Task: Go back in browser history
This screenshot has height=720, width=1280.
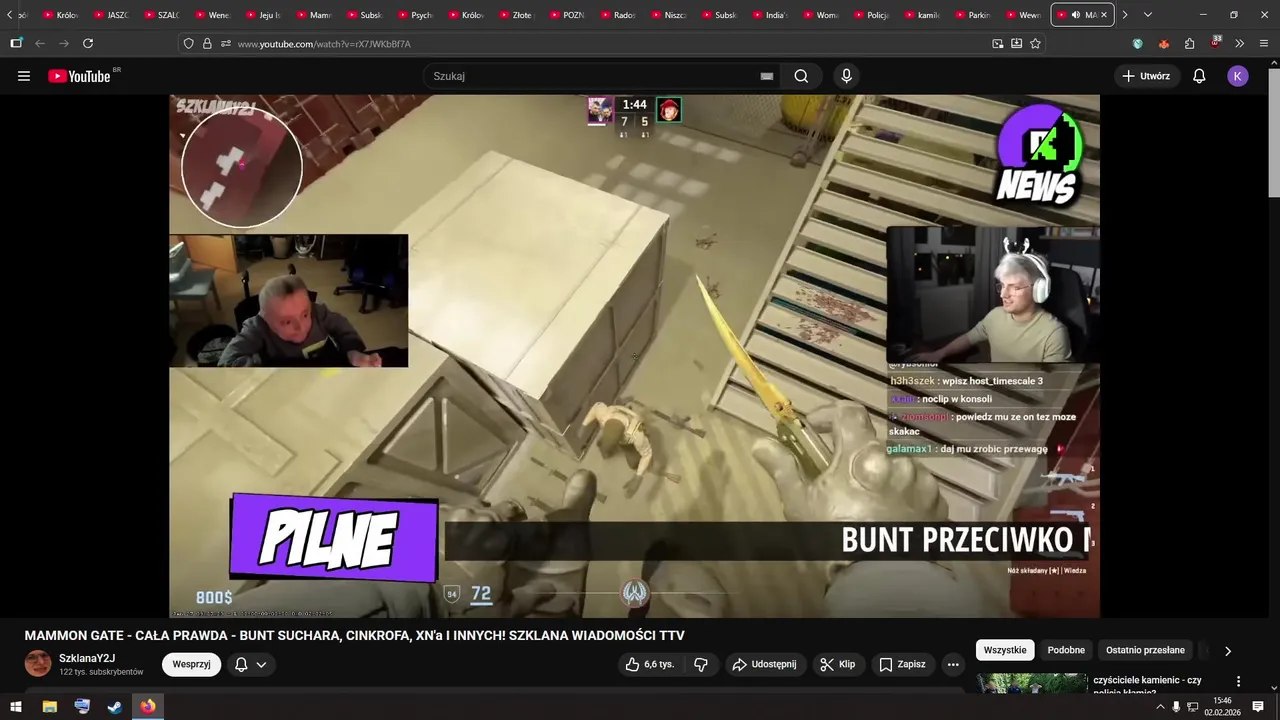Action: (40, 44)
